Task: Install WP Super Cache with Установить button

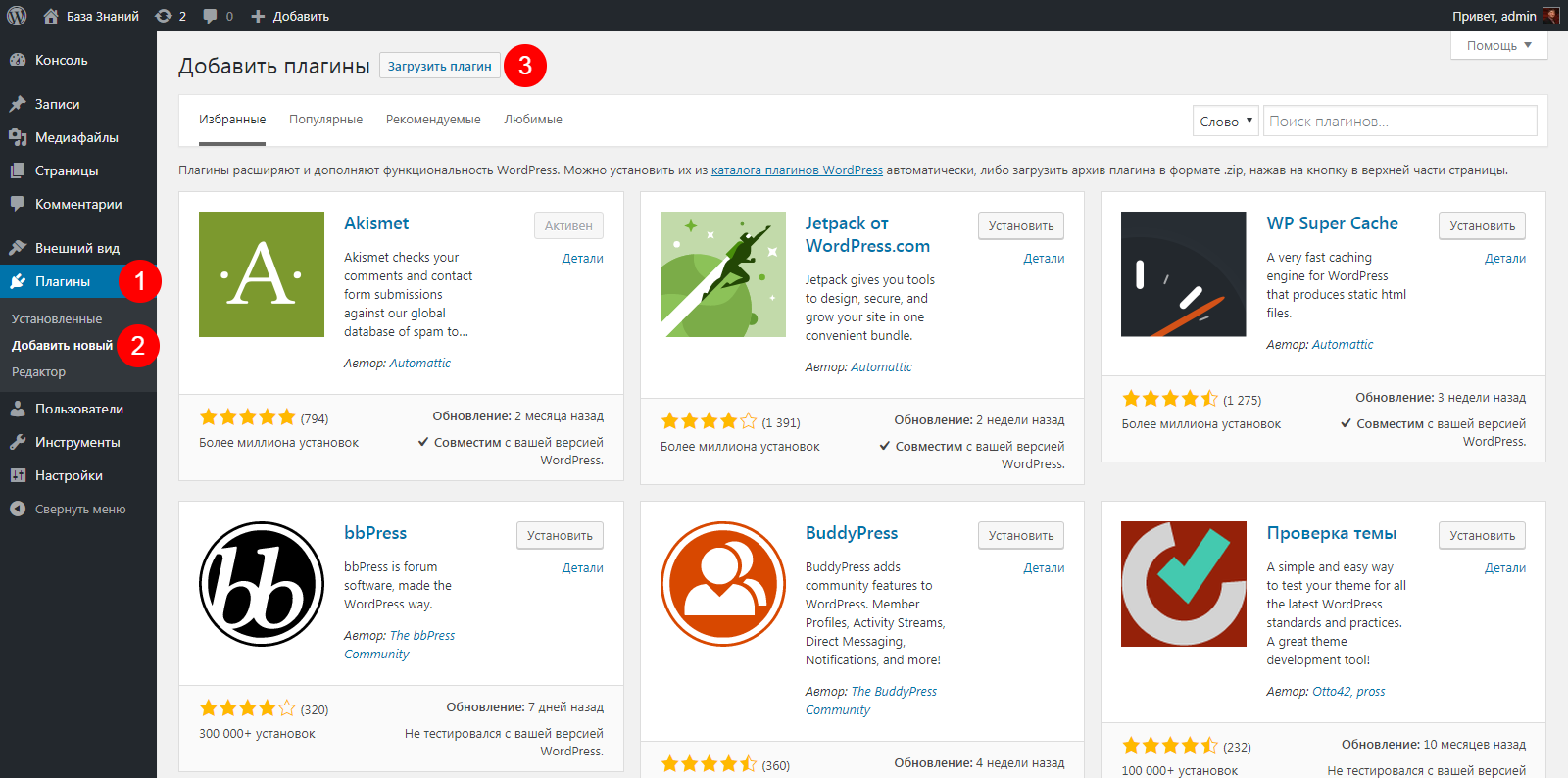Action: (x=1482, y=225)
